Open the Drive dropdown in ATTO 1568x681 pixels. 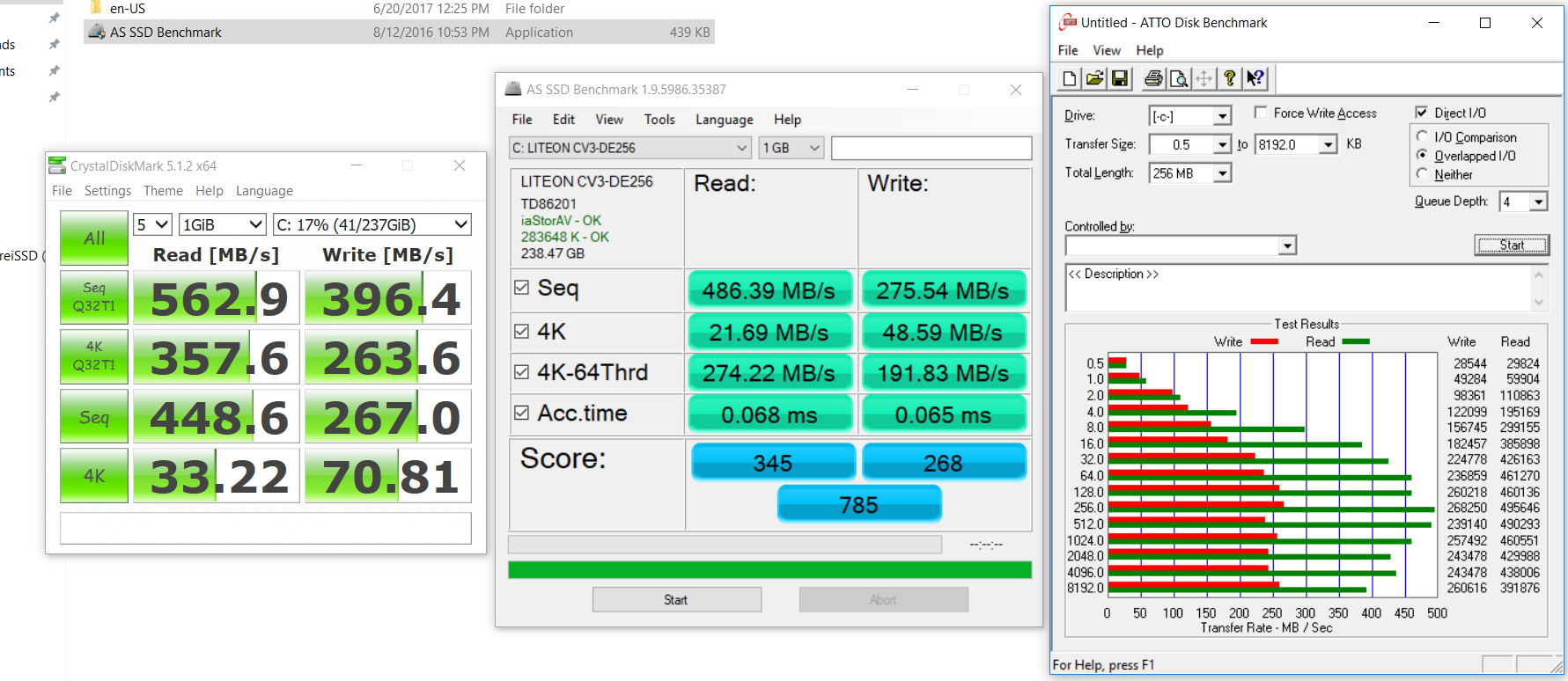point(1222,116)
